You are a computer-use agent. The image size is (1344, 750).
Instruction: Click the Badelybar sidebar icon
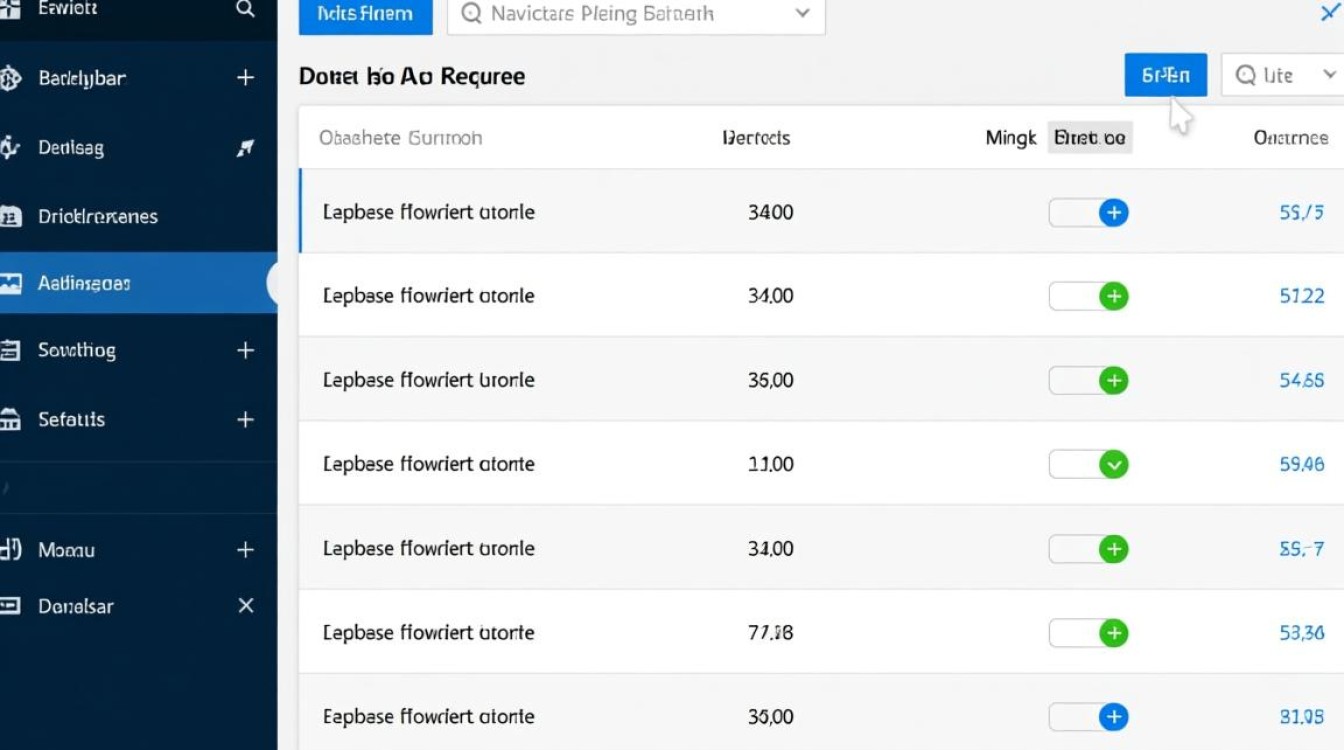point(10,78)
